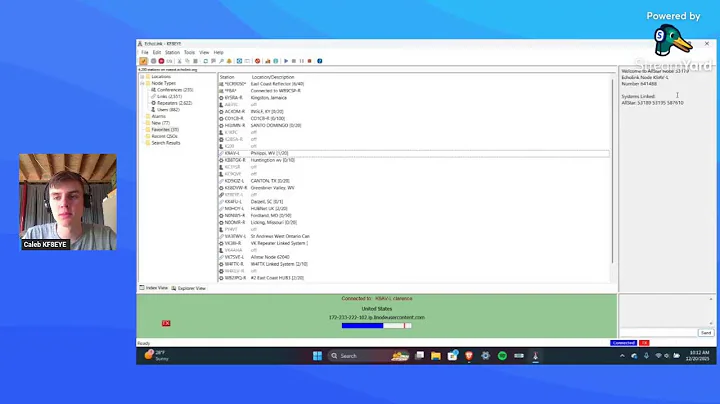The image size is (720, 404).
Task: Click the Stop playback toolbar icon
Action: (294, 61)
